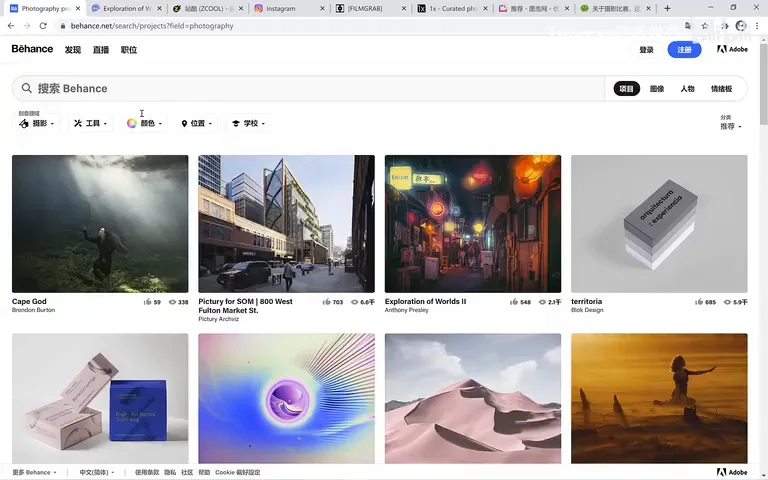
Task: Open the 800 West Fulton Market thumbnail
Action: tap(287, 224)
